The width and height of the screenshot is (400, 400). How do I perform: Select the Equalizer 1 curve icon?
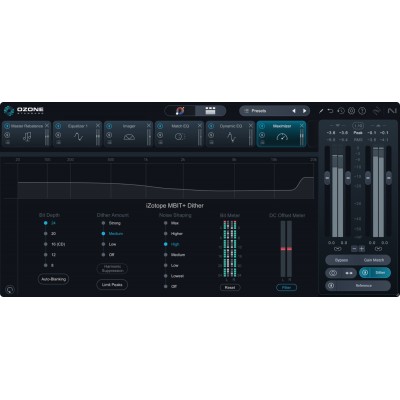pyautogui.click(x=78, y=137)
